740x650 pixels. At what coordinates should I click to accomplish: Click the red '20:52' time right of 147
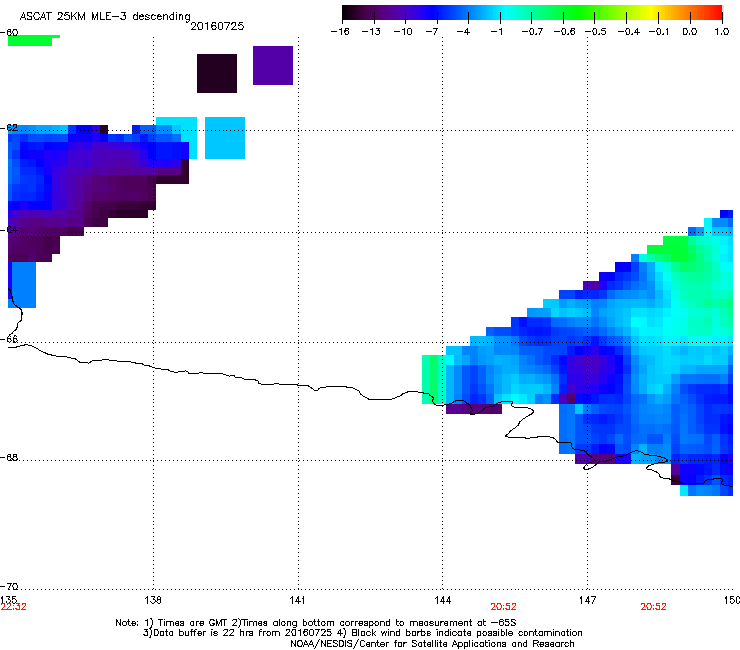654,607
